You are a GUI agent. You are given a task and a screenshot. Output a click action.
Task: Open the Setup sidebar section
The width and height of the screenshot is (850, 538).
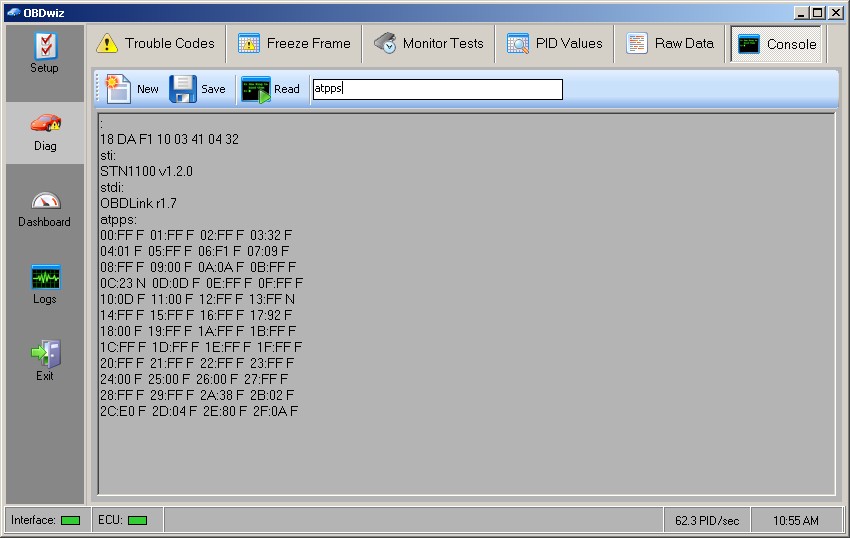tap(45, 54)
